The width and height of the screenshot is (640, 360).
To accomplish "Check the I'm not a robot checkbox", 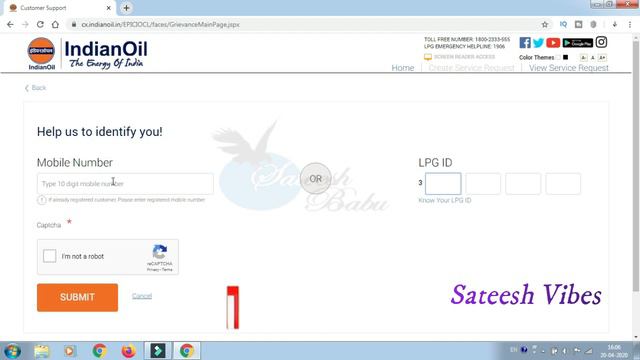I will click(x=49, y=256).
